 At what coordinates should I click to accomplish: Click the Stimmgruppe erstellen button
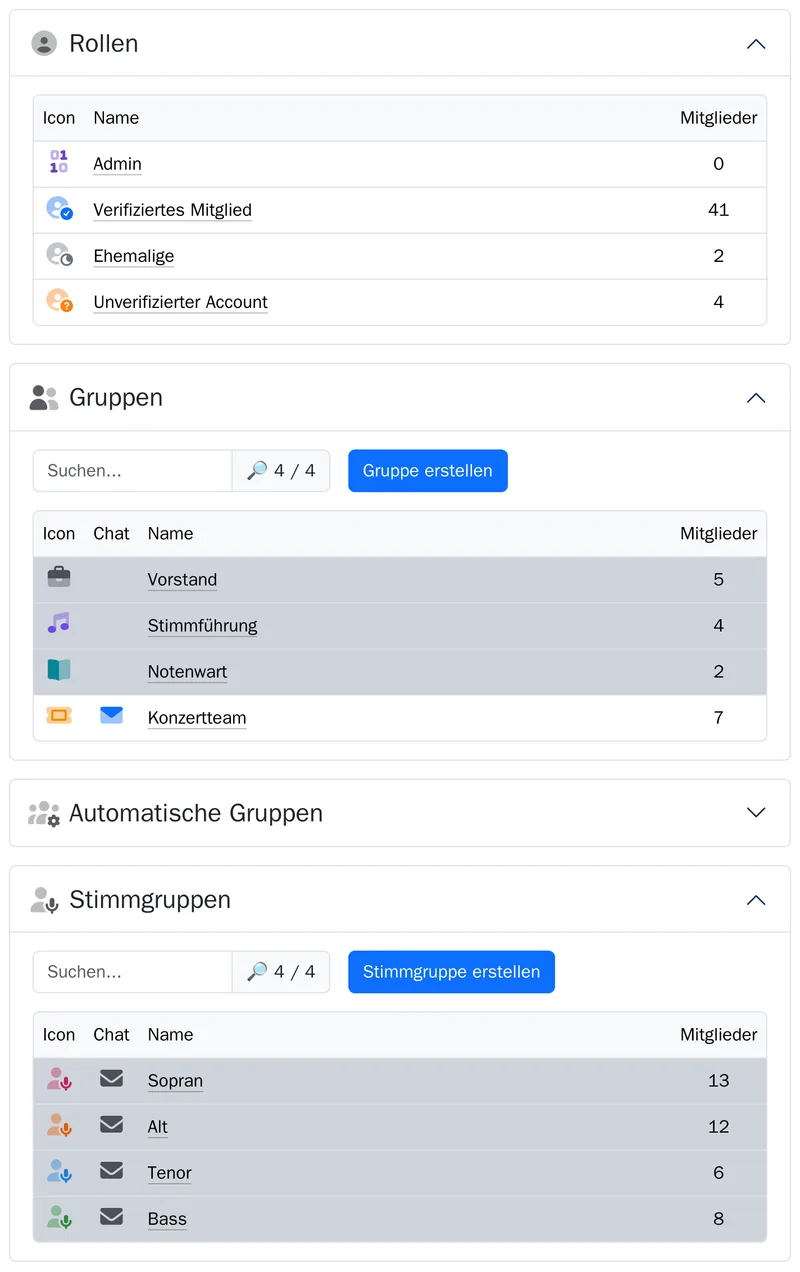pyautogui.click(x=451, y=972)
